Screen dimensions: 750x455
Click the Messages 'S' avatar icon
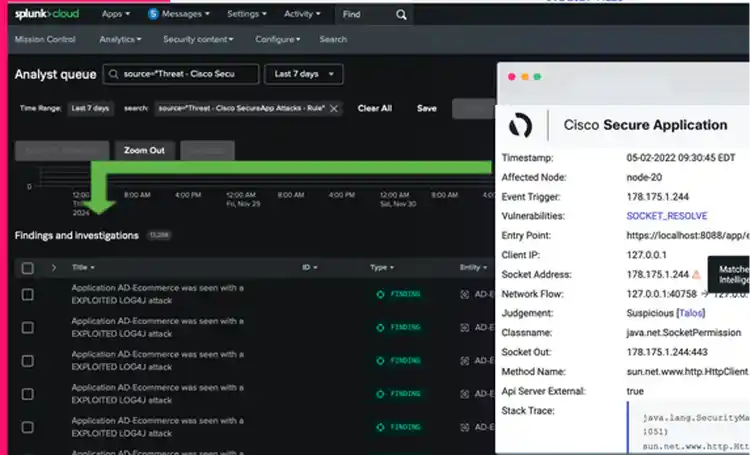[153, 15]
